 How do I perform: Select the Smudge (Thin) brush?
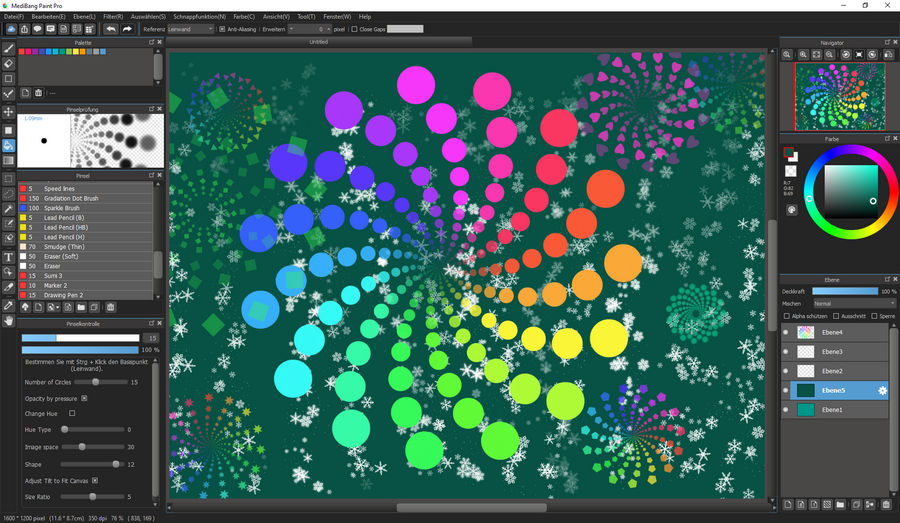tap(86, 246)
